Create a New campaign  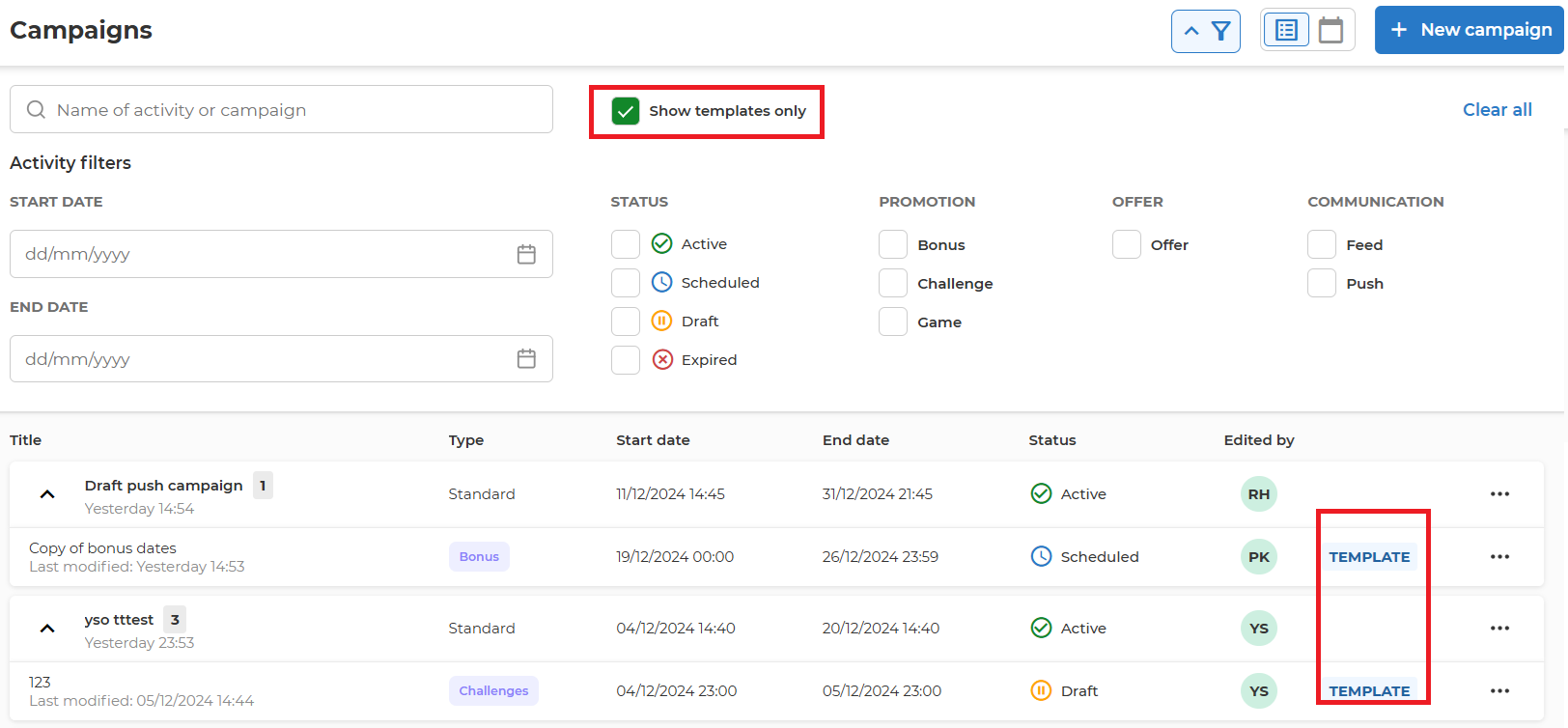(x=1470, y=30)
